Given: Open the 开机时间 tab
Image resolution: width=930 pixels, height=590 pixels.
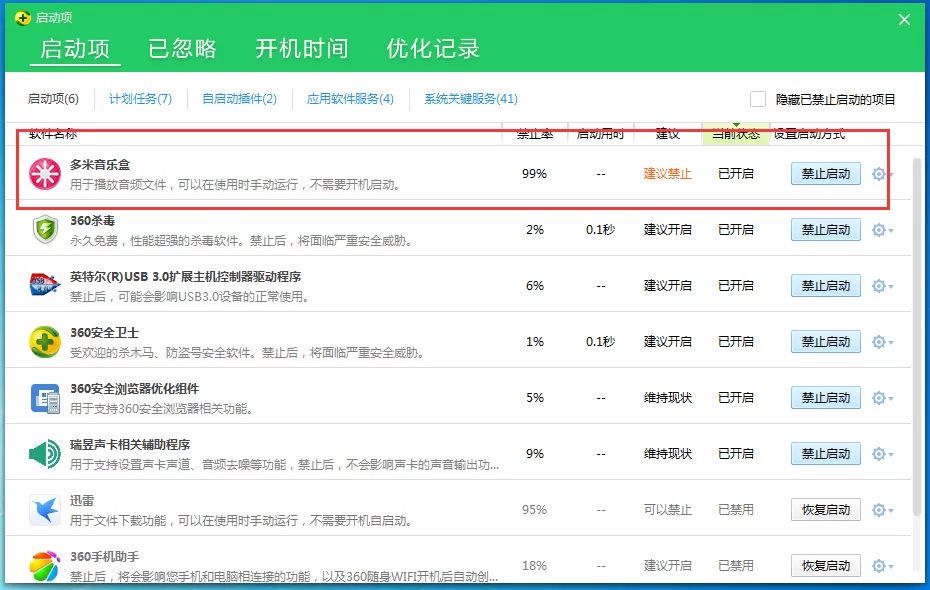Looking at the screenshot, I should (301, 49).
